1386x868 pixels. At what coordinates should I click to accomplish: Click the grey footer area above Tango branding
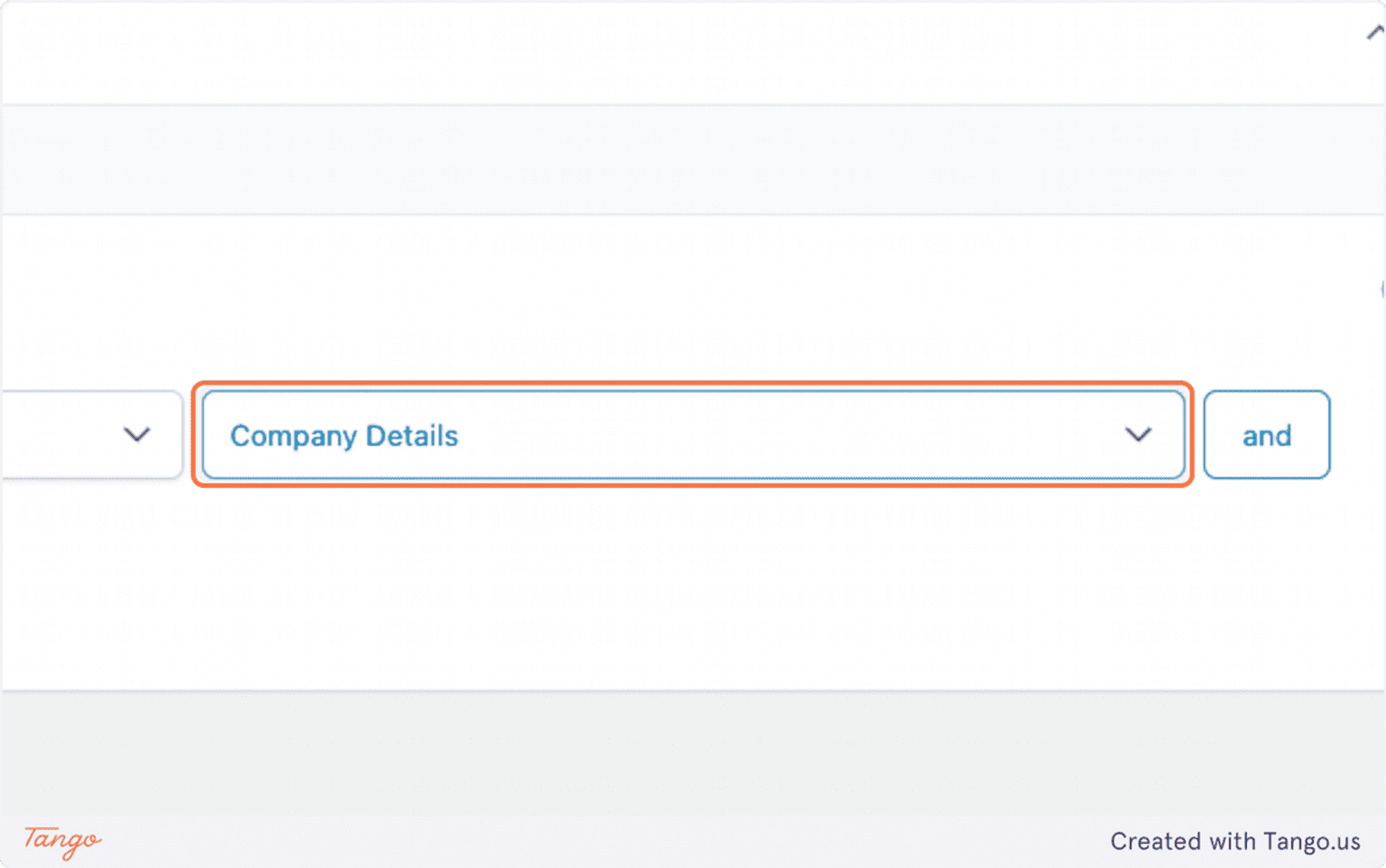[692, 753]
